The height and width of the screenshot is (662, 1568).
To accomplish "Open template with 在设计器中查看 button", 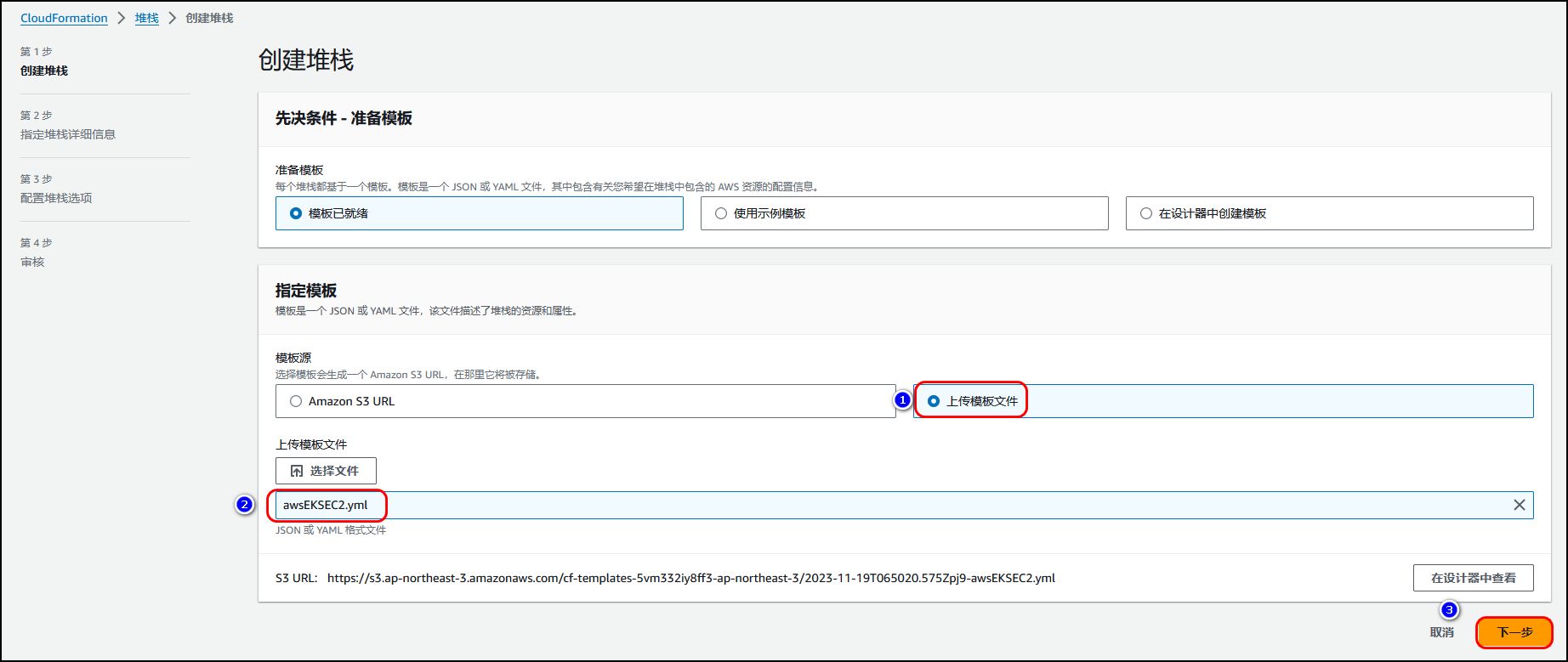I will (x=1474, y=578).
